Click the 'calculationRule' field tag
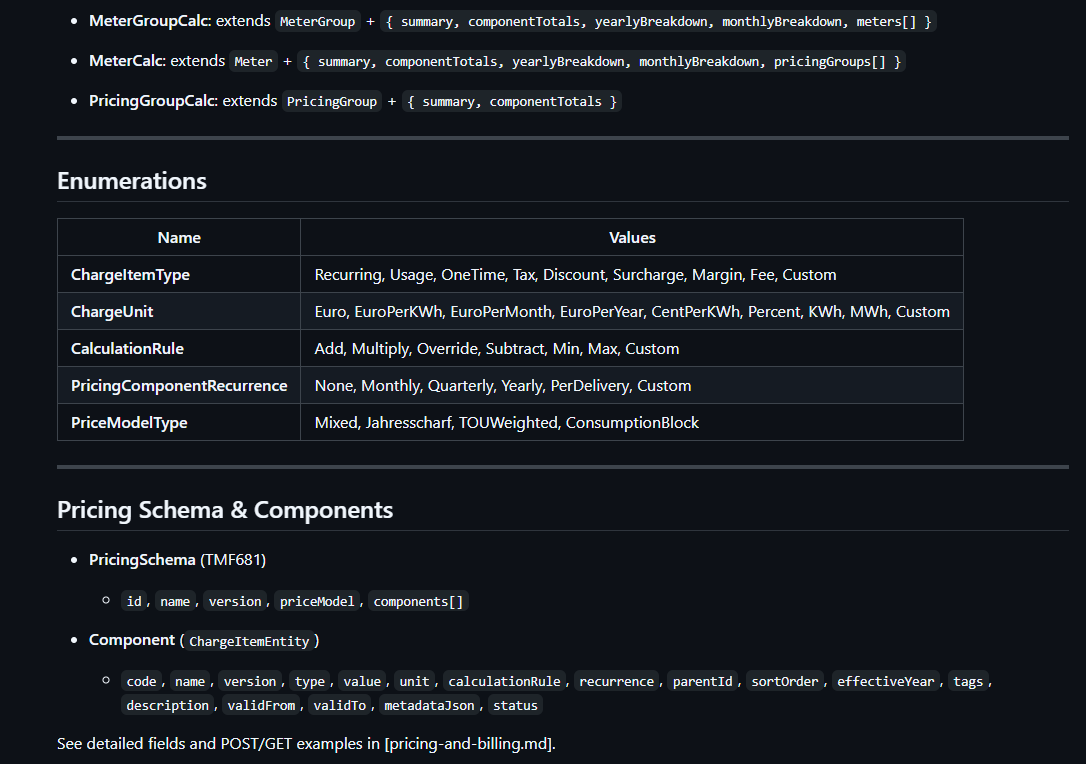The image size is (1086, 764). [504, 682]
